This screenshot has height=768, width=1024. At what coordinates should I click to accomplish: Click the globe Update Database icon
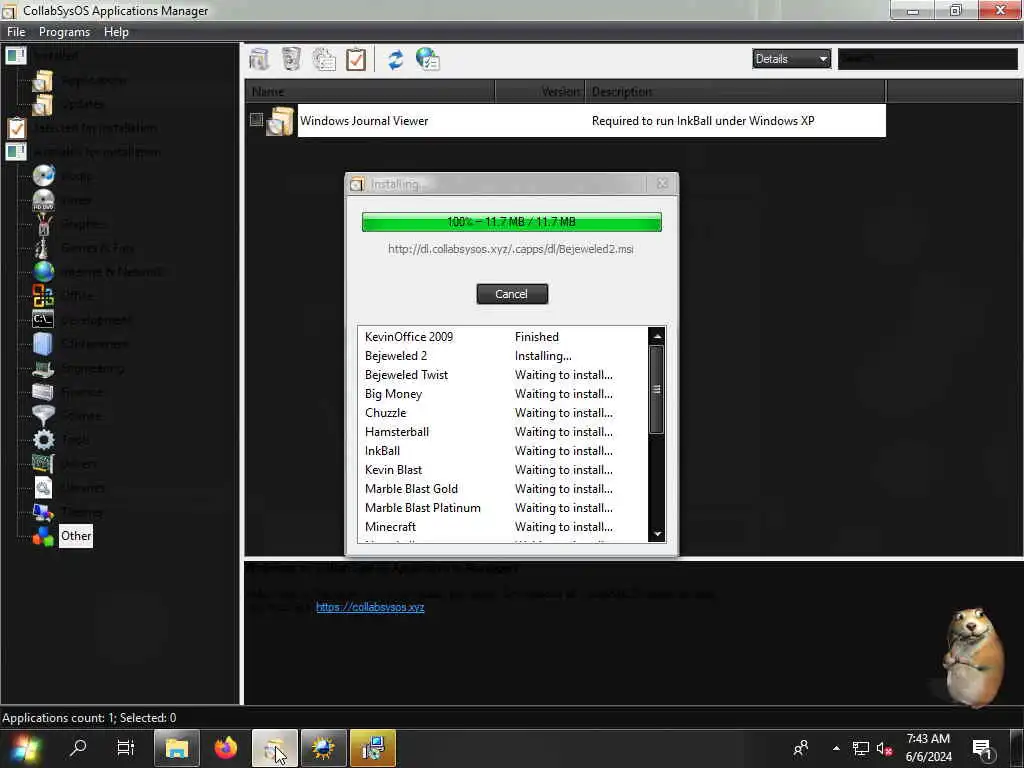pyautogui.click(x=428, y=59)
